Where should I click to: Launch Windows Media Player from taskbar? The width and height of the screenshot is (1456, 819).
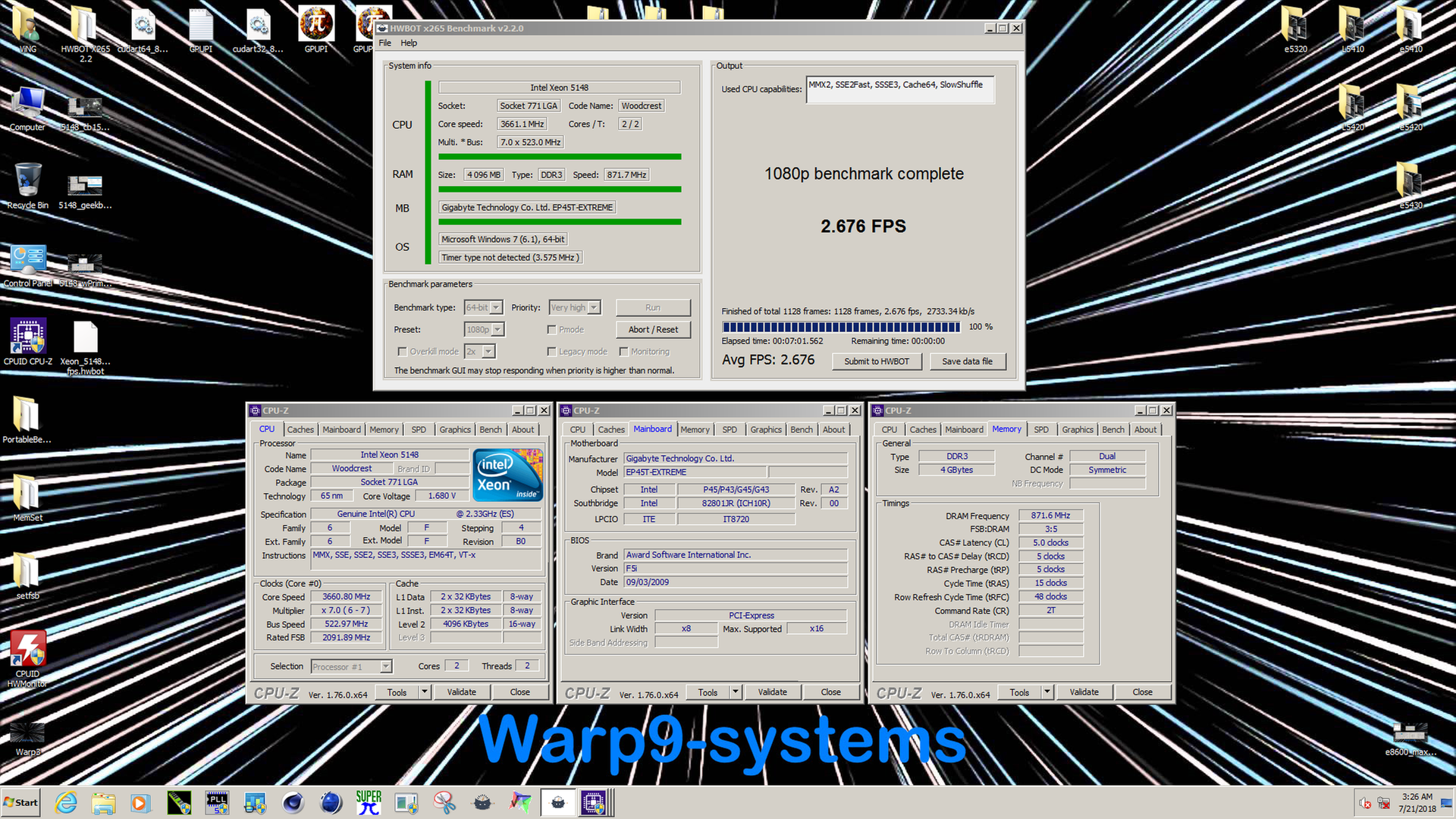(140, 802)
